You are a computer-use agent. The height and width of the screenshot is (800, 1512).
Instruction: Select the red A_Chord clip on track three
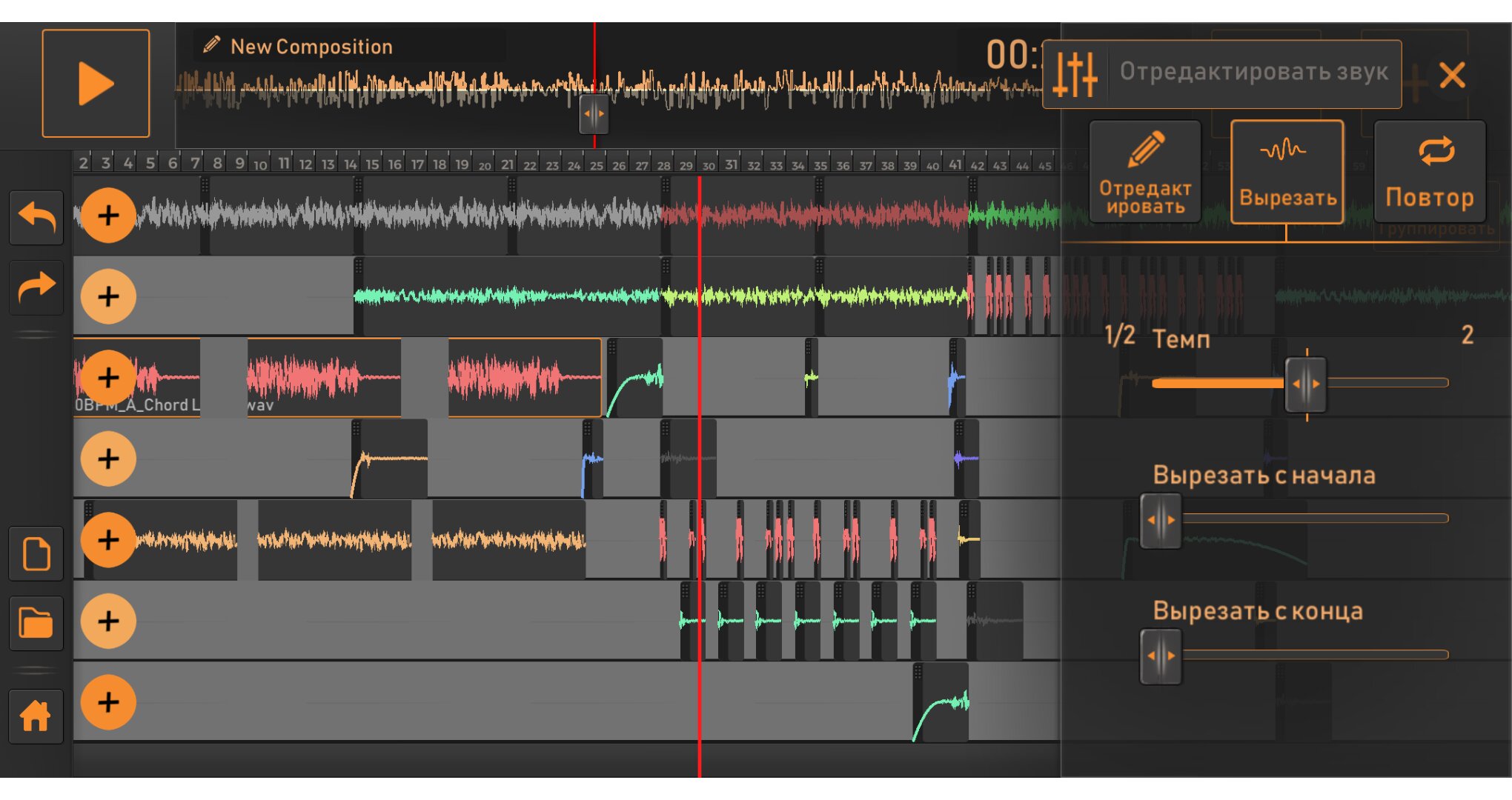[x=326, y=376]
